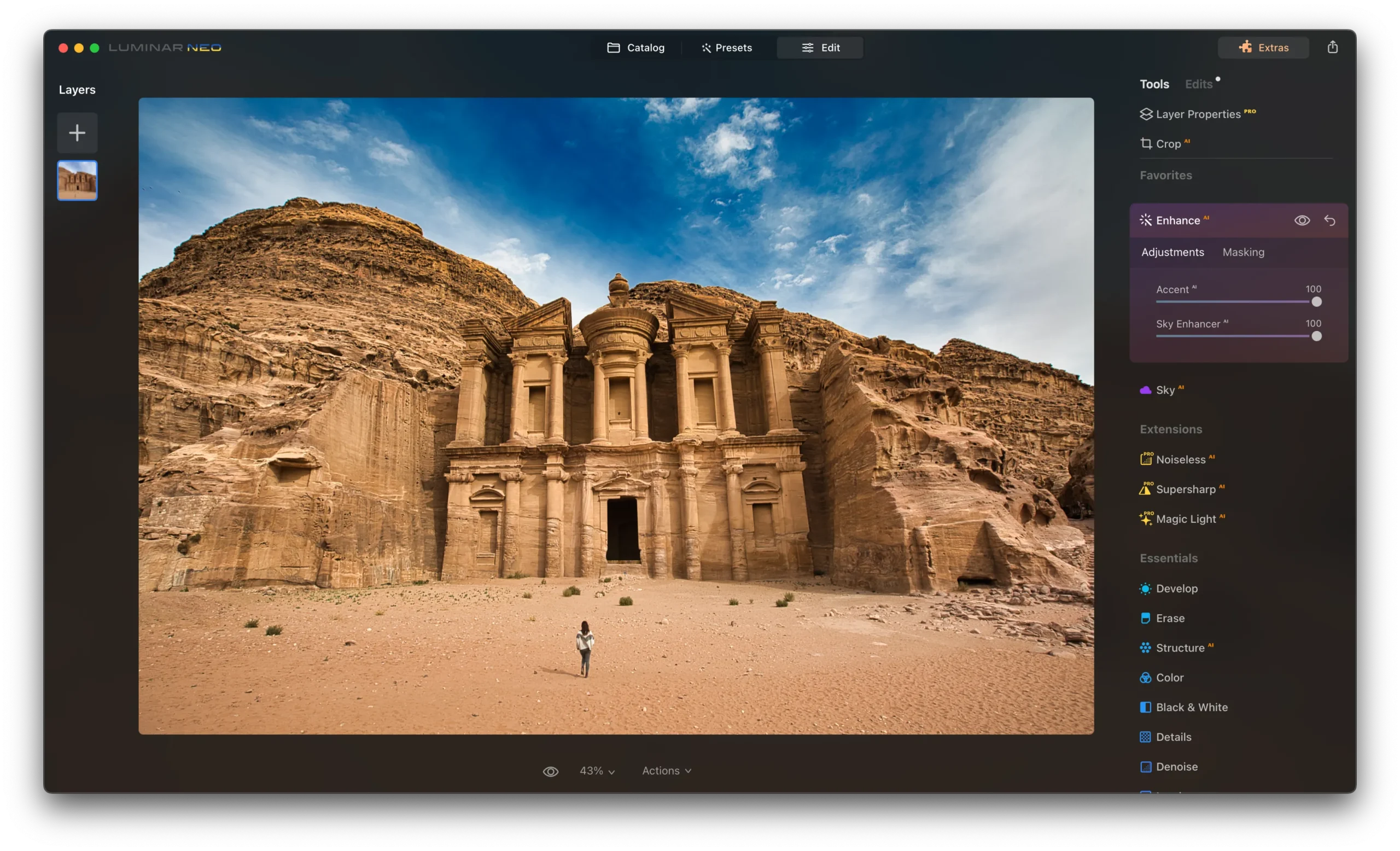Open Magic Light AI tool

pyautogui.click(x=1185, y=518)
